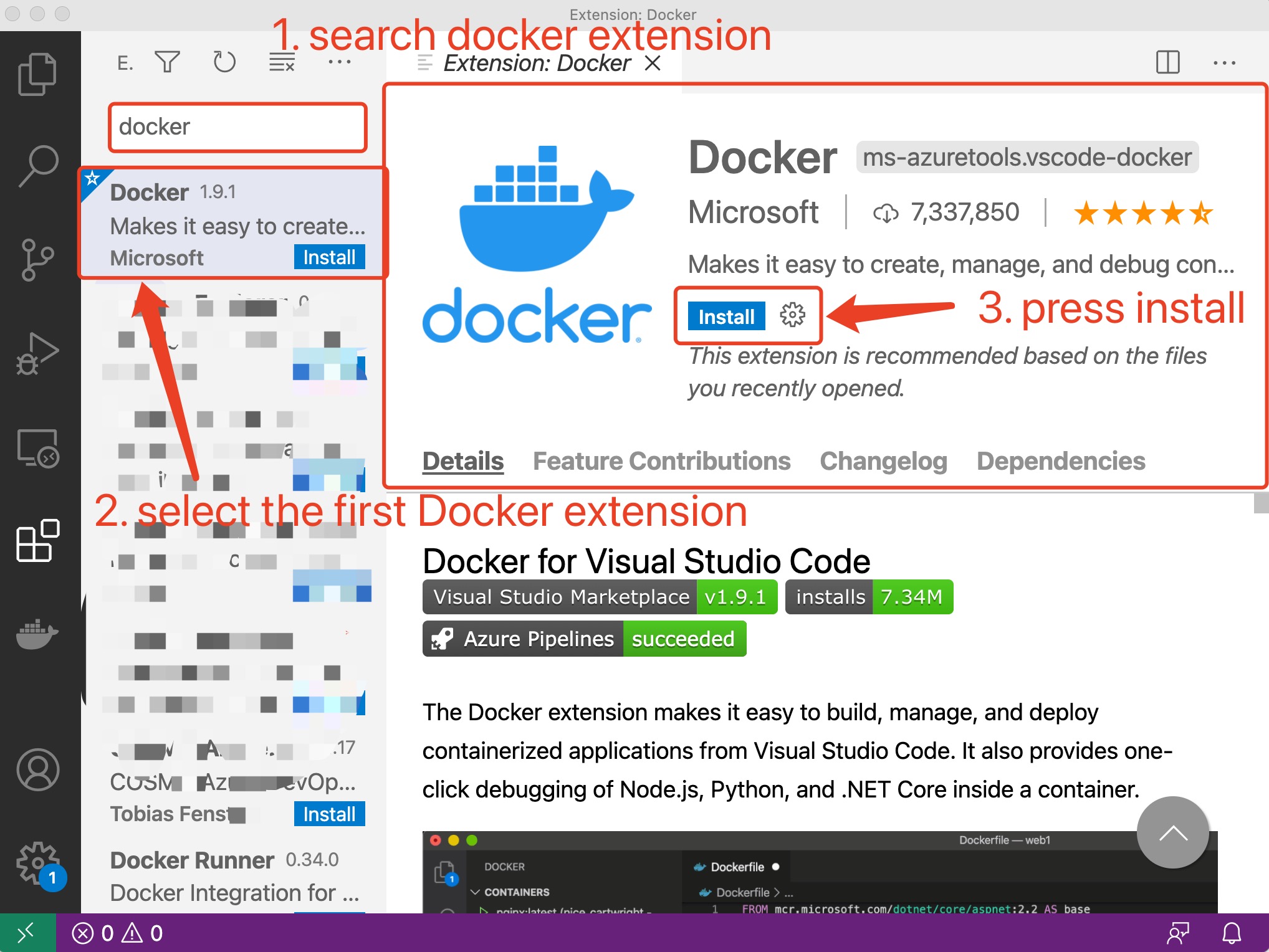Split the editor to the right
Image resolution: width=1269 pixels, height=952 pixels.
pos(1167,62)
